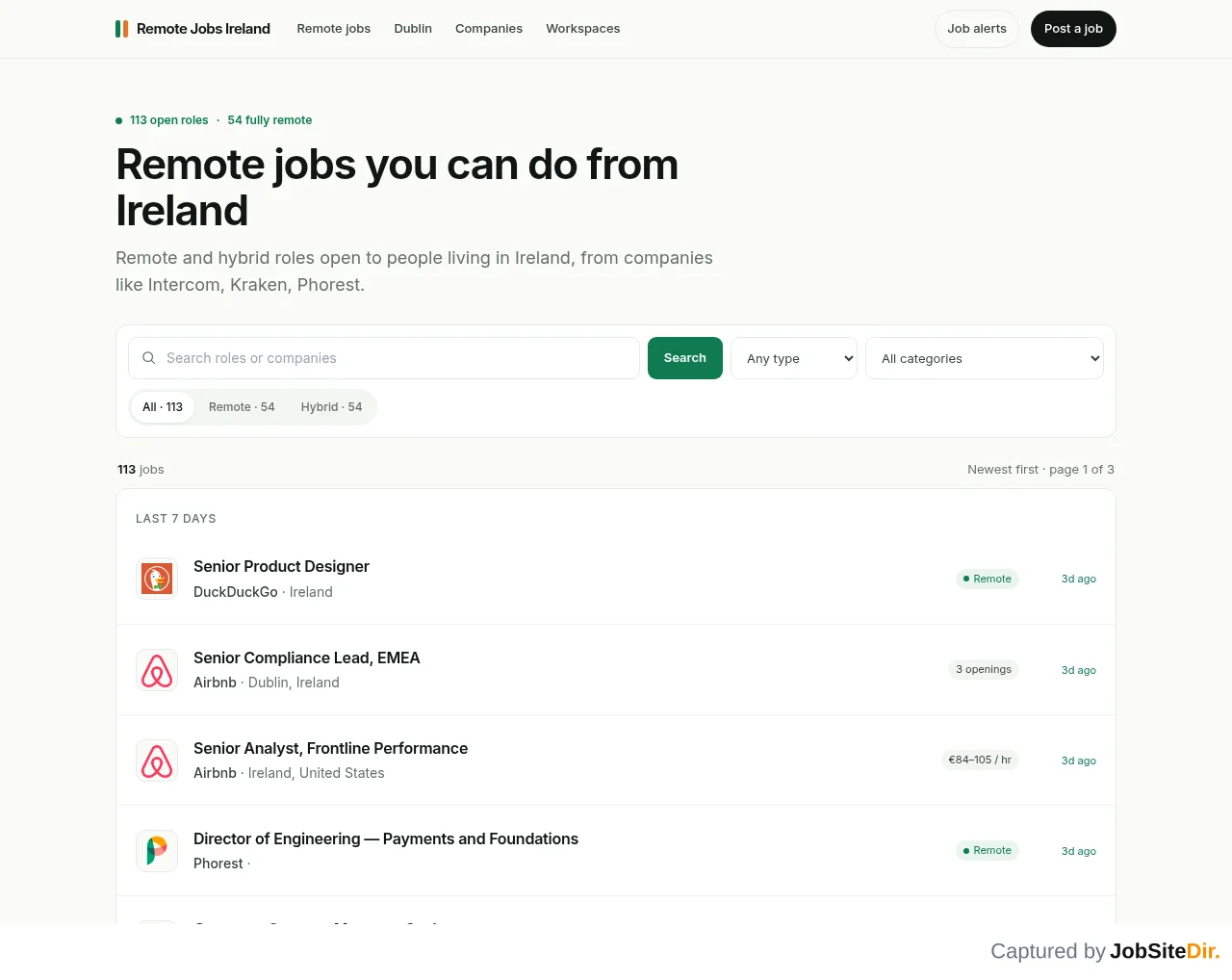Open the Remote jobs nav link

pos(334,29)
